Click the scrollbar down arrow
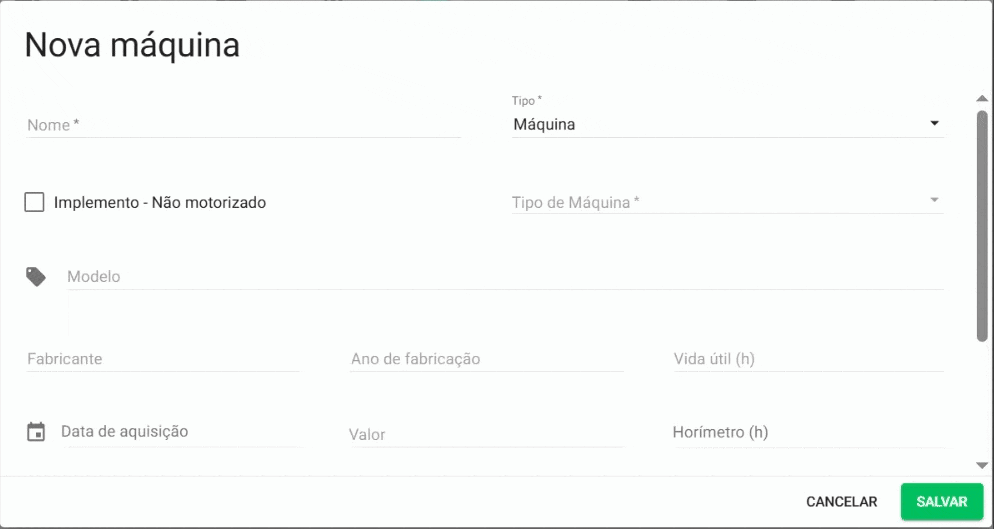The height and width of the screenshot is (529, 994). click(982, 465)
